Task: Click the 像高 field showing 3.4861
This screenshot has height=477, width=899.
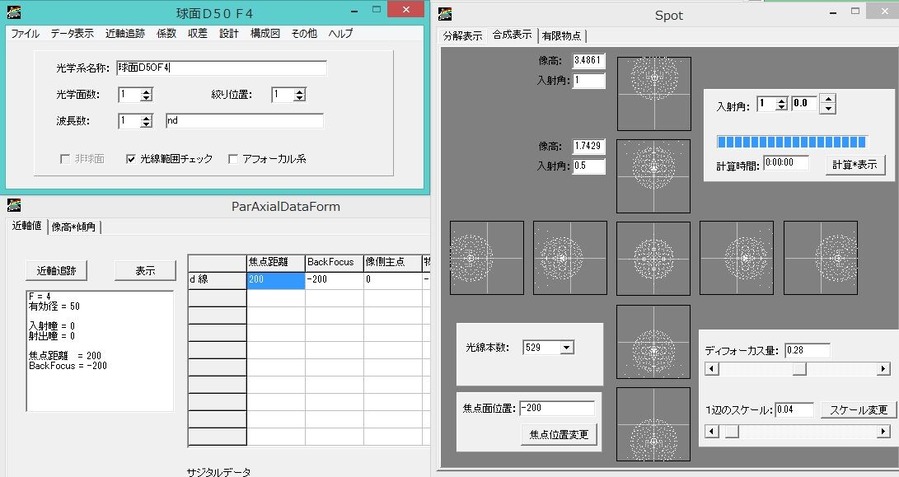Action: (x=589, y=60)
